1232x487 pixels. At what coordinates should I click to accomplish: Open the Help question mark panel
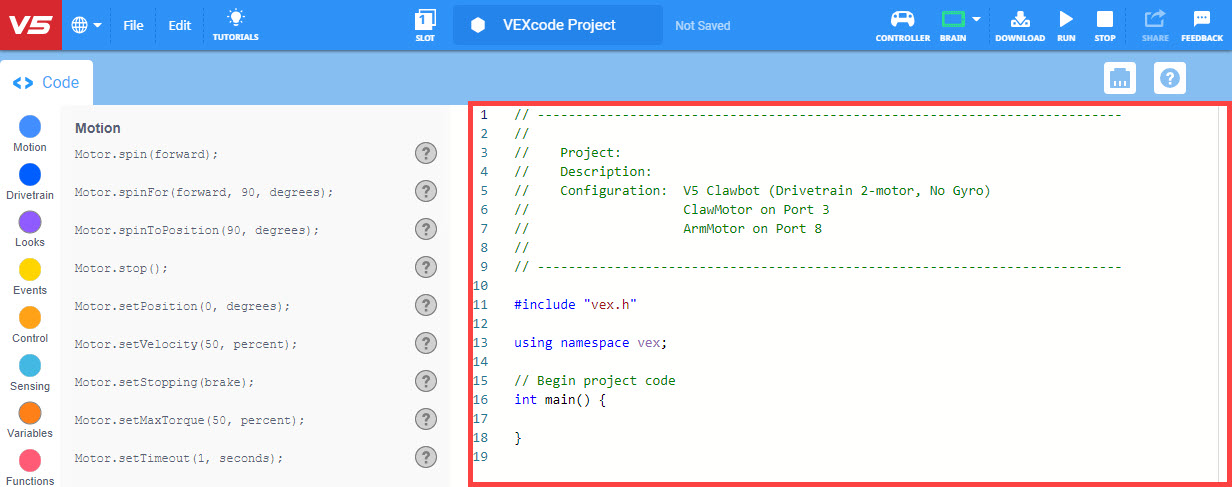[1170, 78]
